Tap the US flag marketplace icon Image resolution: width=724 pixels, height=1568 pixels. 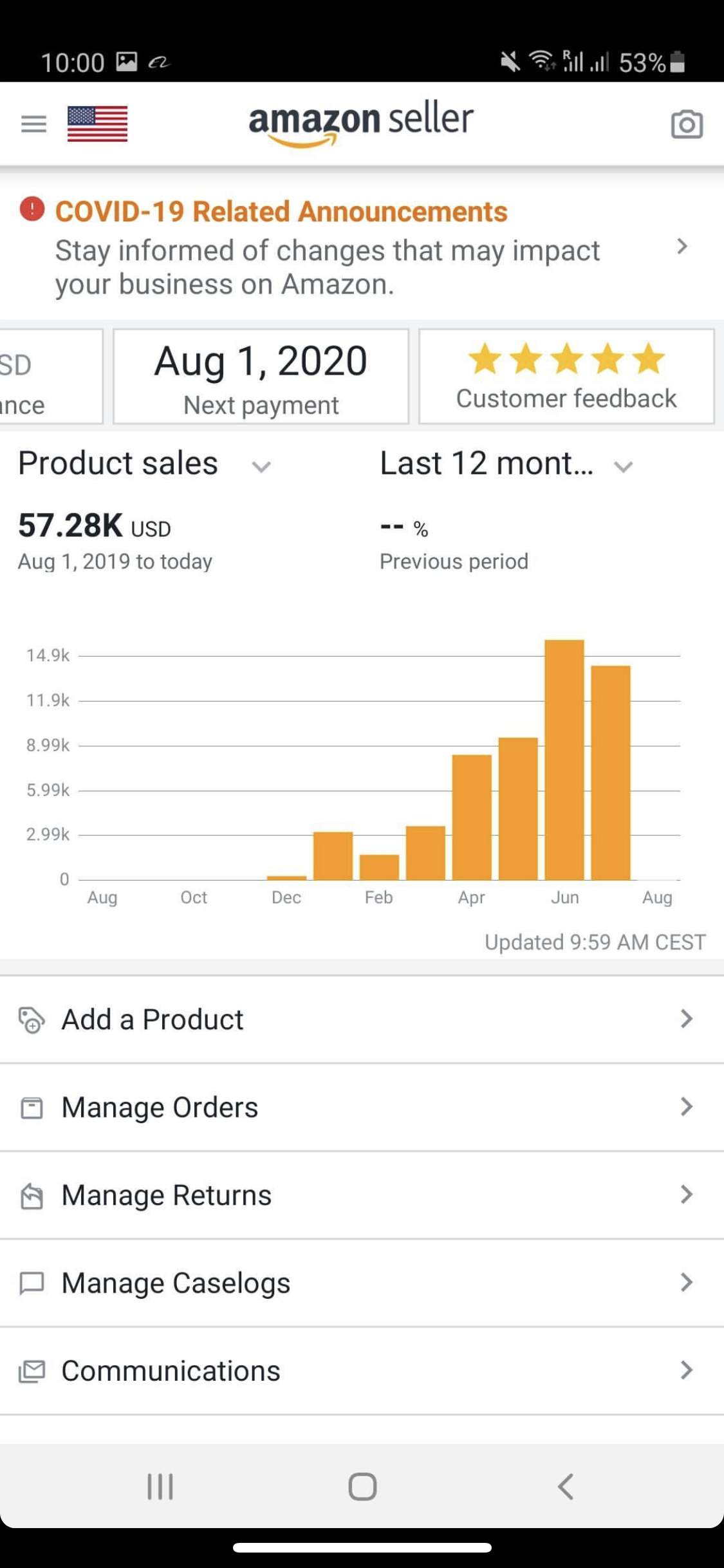[97, 123]
